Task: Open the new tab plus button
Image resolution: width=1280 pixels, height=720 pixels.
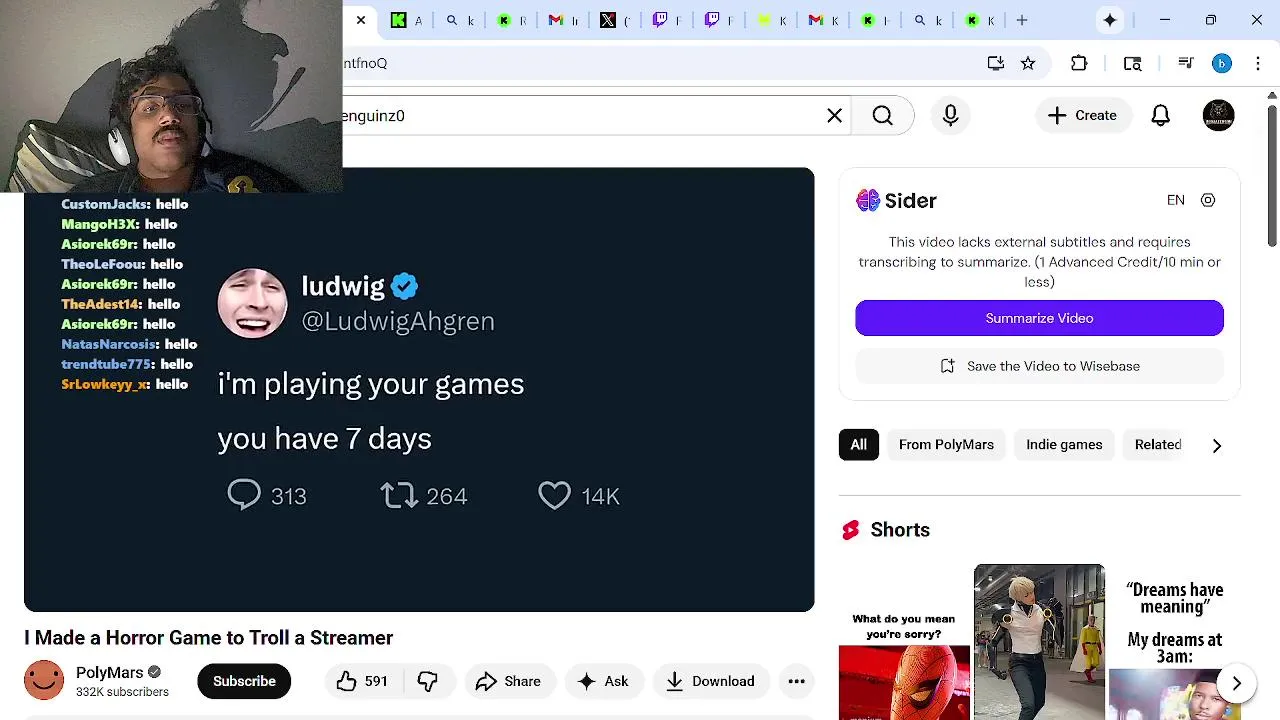Action: [x=1022, y=20]
